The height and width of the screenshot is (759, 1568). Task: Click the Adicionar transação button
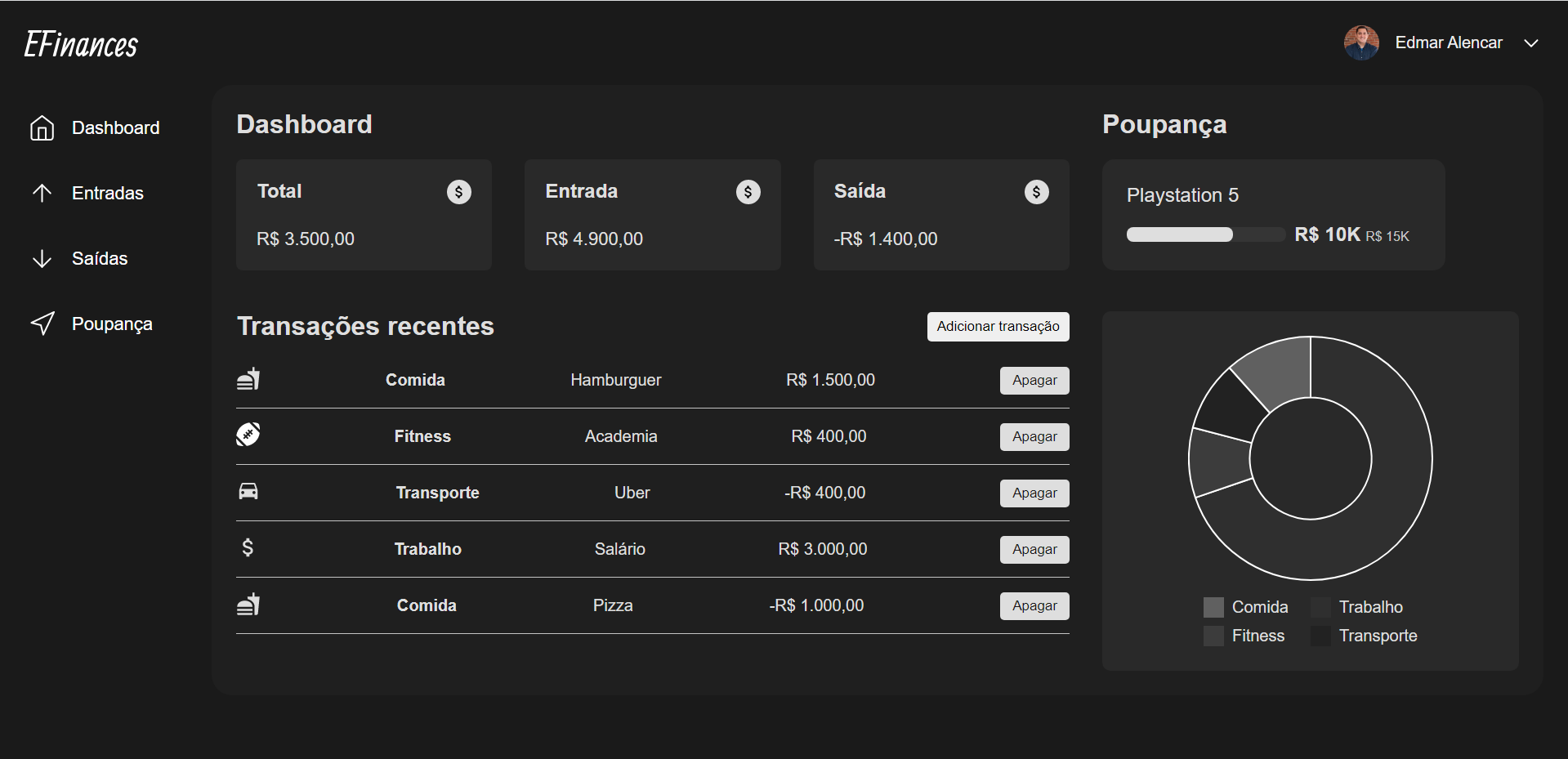tap(997, 326)
